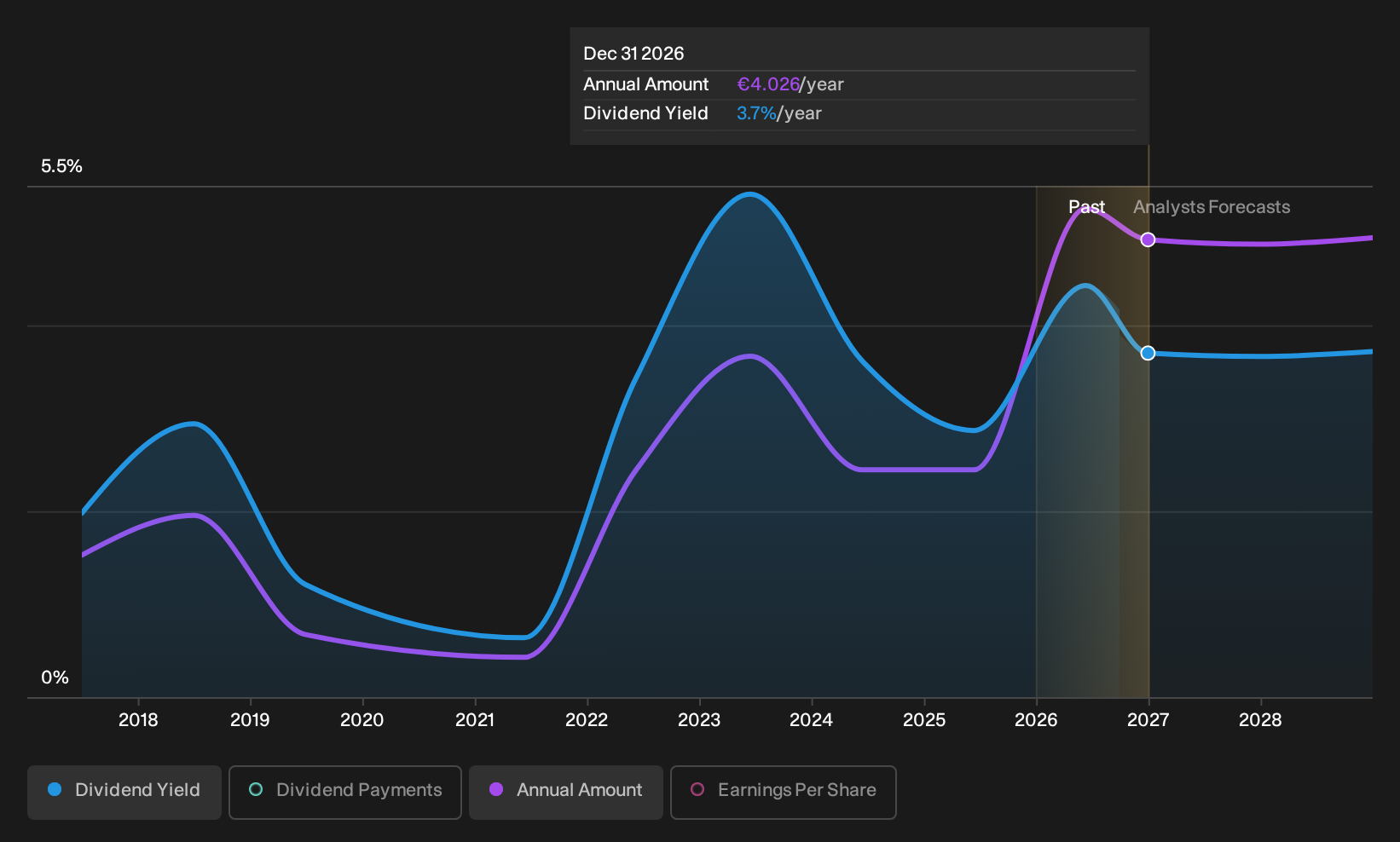Click the 2023 x-axis year label
The image size is (1400, 842).
pos(699,720)
